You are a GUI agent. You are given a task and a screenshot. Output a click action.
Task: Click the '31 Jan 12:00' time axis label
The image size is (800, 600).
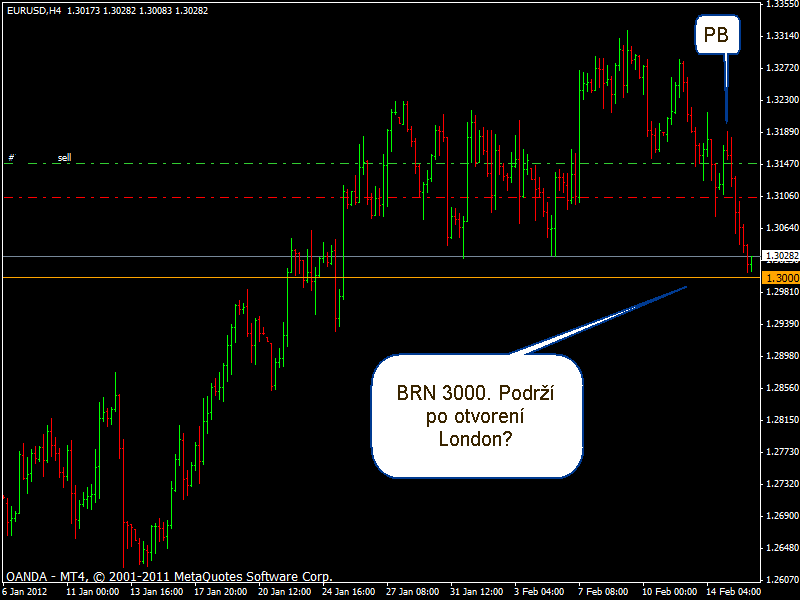point(476,592)
